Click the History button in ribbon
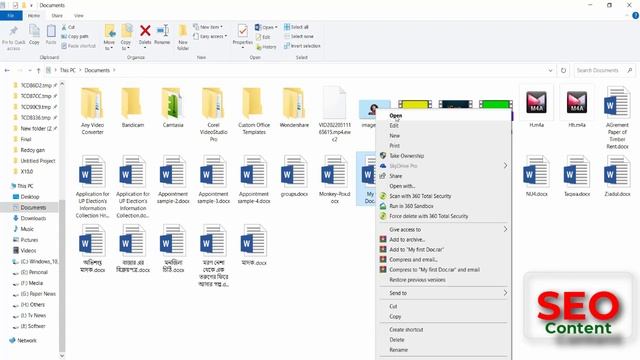640x360 pixels. click(266, 47)
